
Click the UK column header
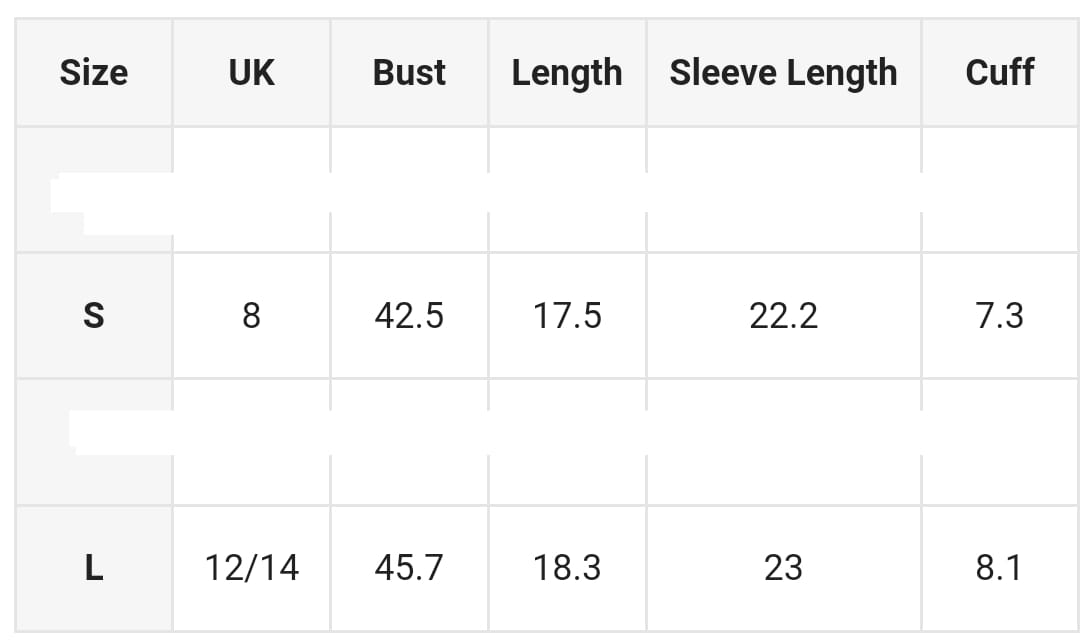coord(251,73)
